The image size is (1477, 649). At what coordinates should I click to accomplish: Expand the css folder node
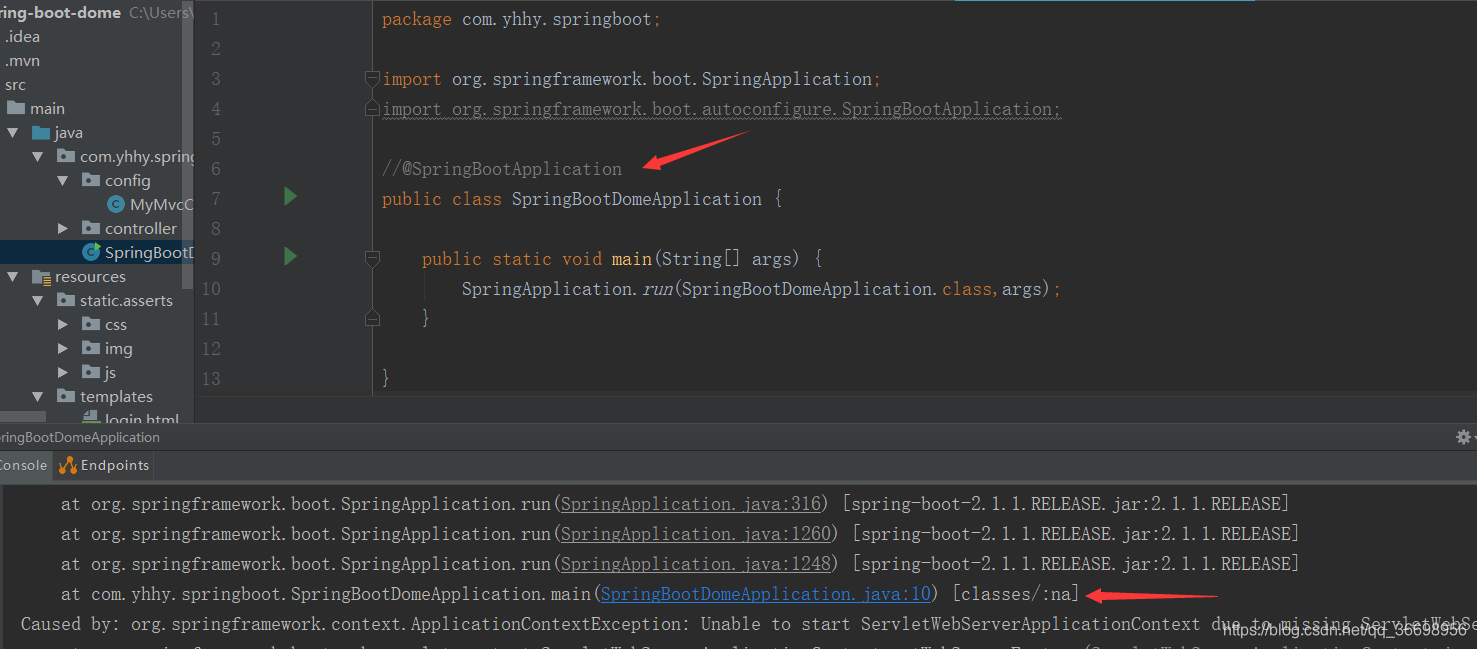click(63, 324)
